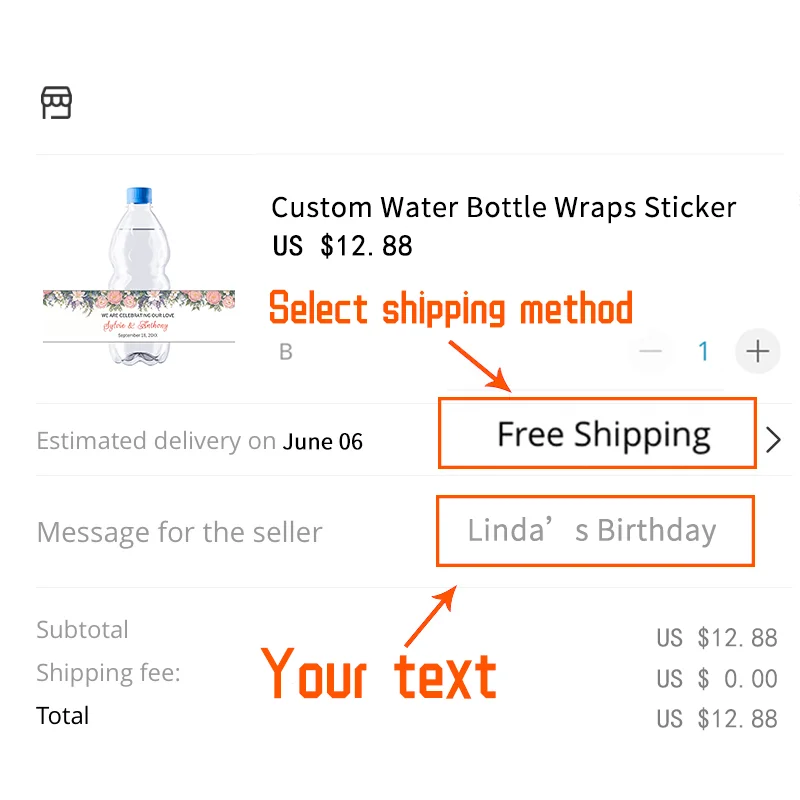Click the Message for the seller label
Viewport: 800px width, 800px height.
[179, 532]
